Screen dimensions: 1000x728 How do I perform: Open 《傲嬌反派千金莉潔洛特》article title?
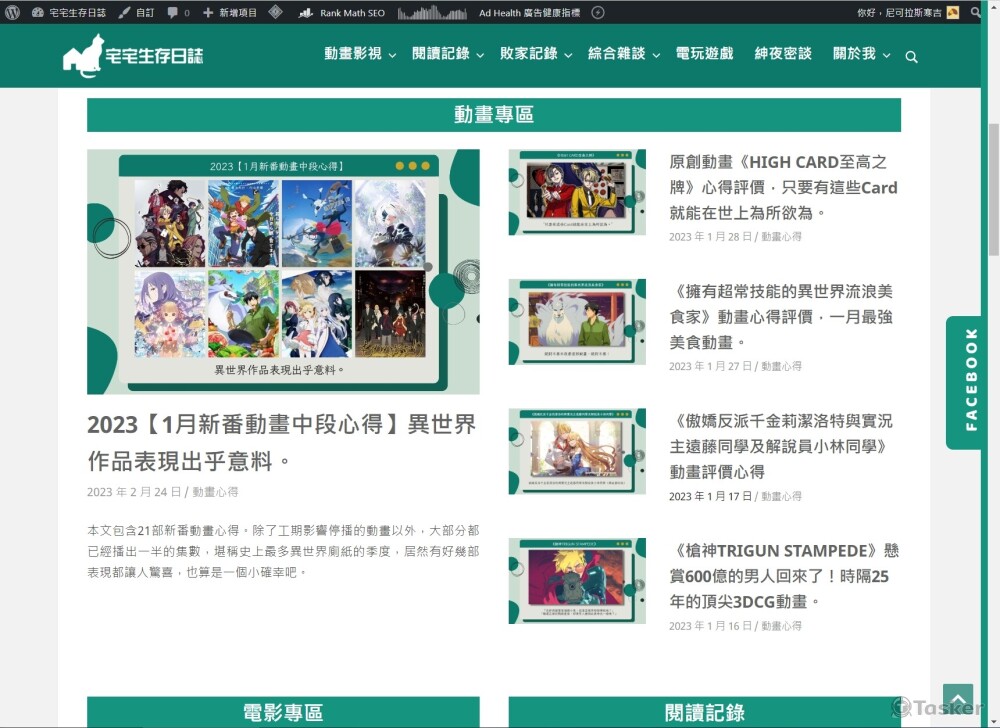[x=783, y=446]
